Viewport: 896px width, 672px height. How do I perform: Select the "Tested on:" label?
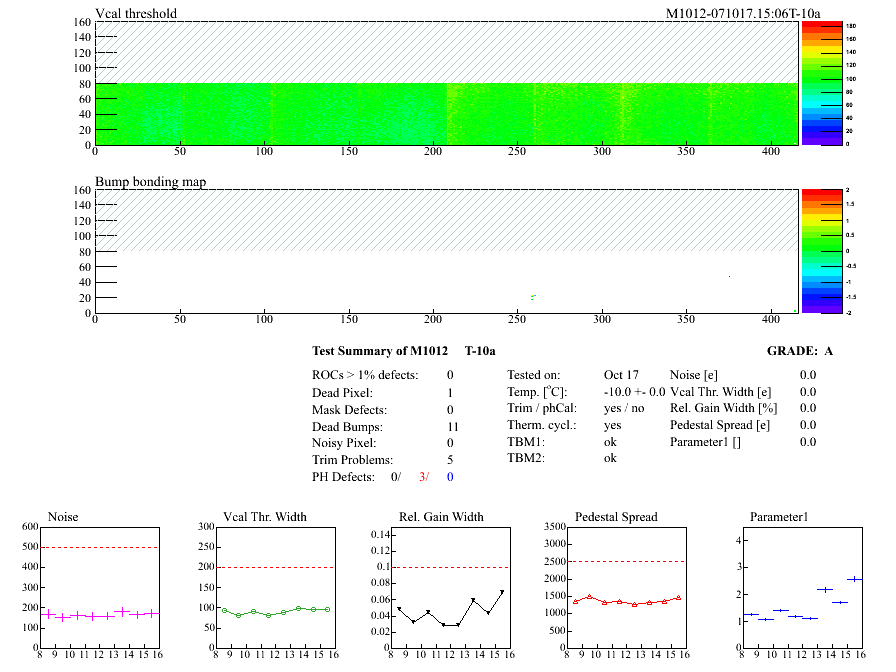point(534,374)
